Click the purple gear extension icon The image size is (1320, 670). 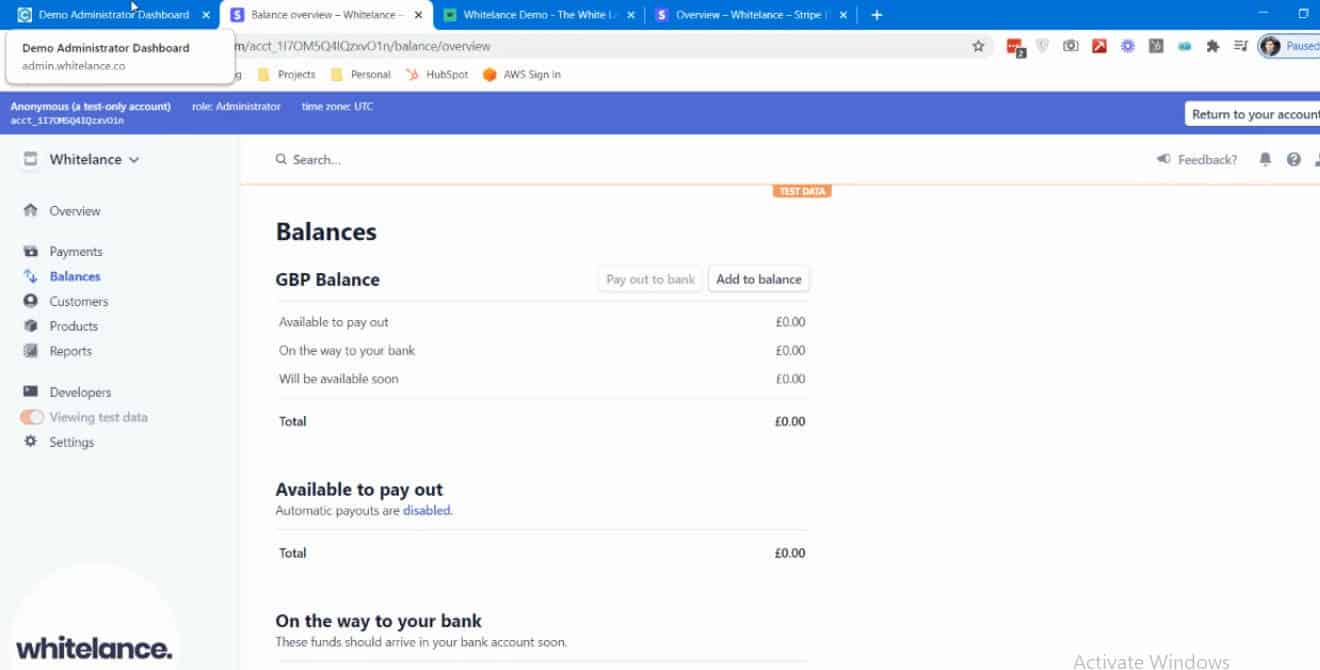[1128, 46]
